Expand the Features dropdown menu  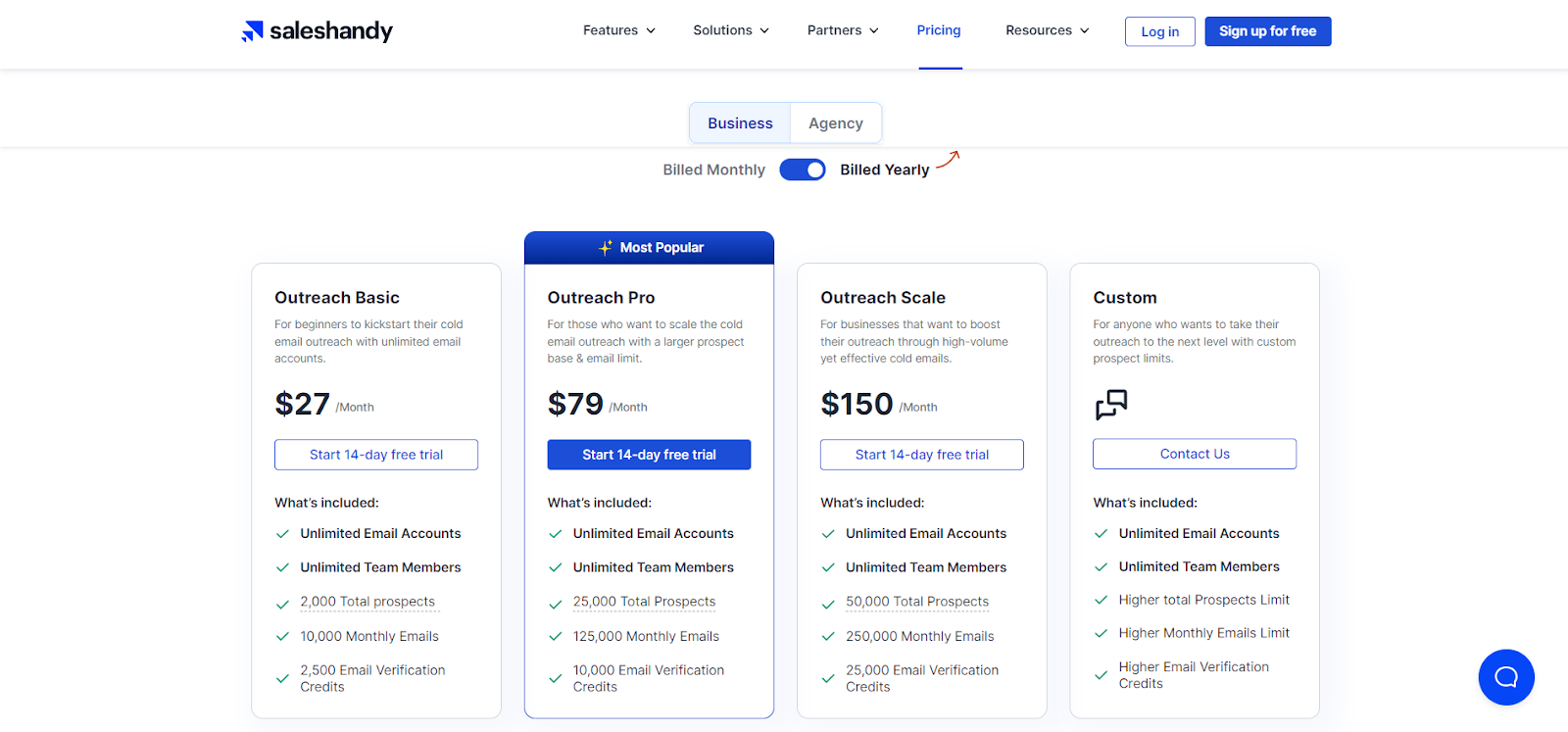click(618, 30)
